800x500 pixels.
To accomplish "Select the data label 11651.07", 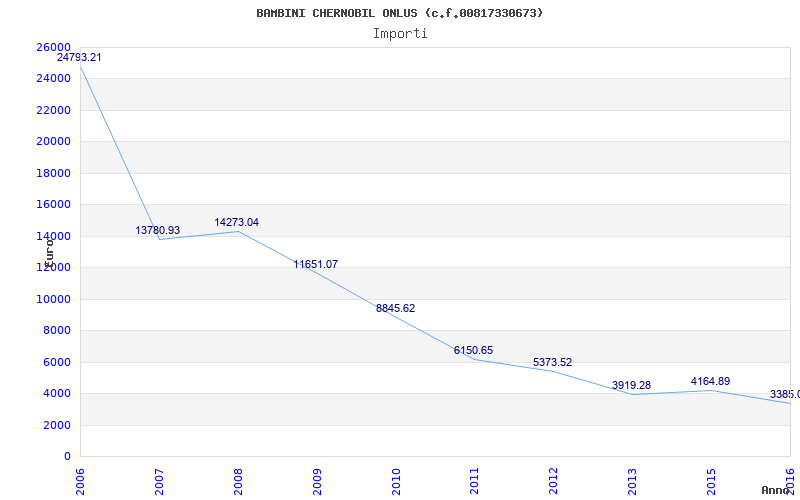I will pyautogui.click(x=316, y=264).
